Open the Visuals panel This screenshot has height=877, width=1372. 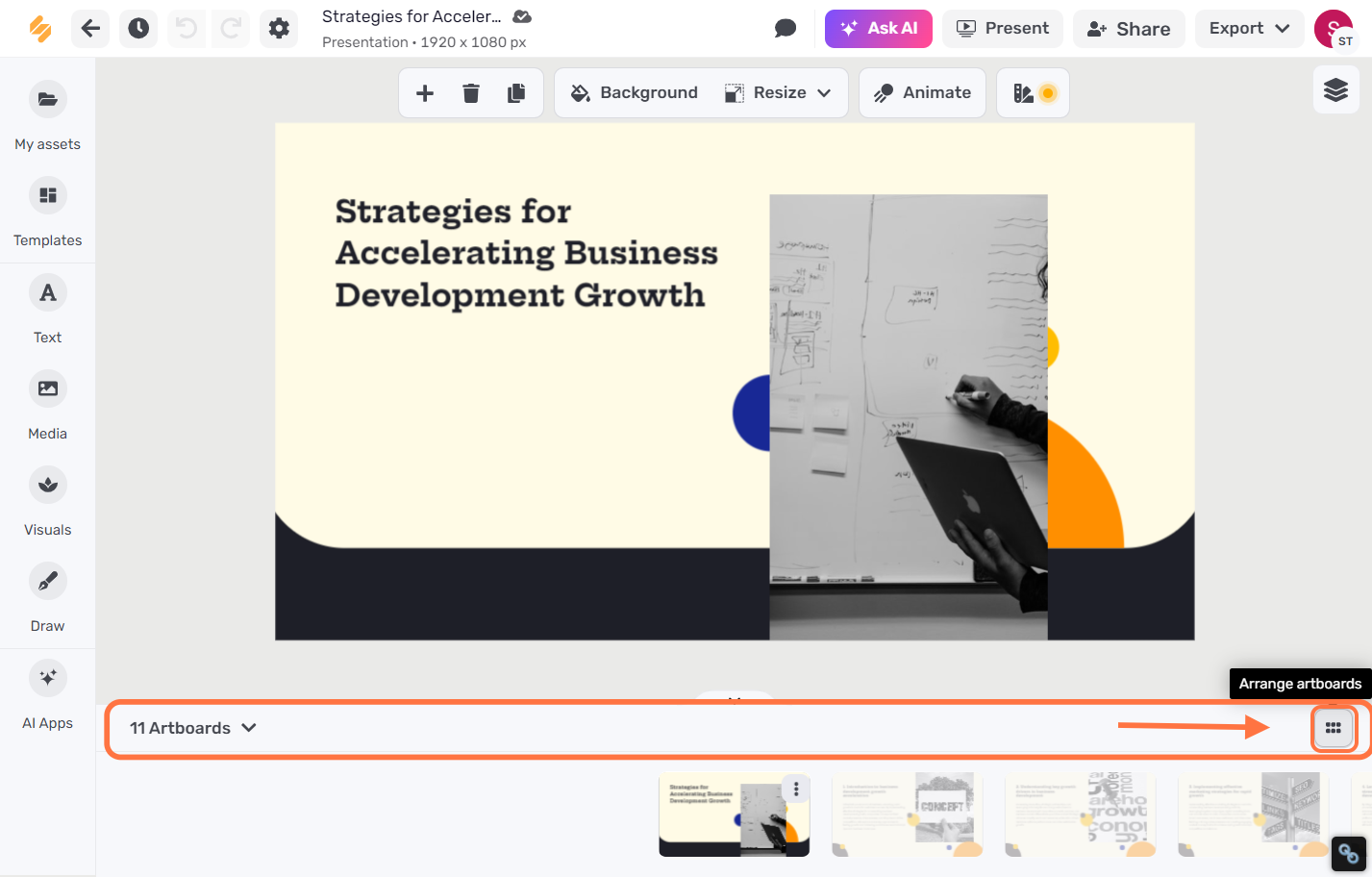(x=47, y=501)
